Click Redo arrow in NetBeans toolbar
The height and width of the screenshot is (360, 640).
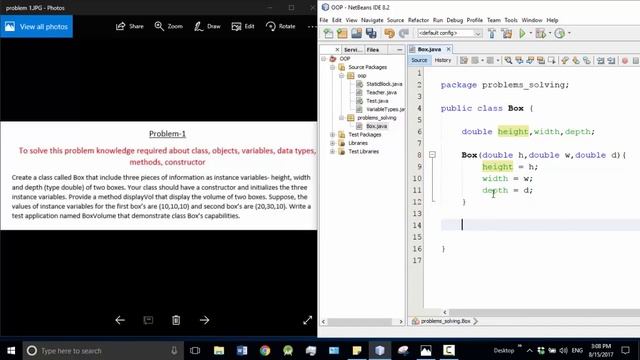click(404, 33)
